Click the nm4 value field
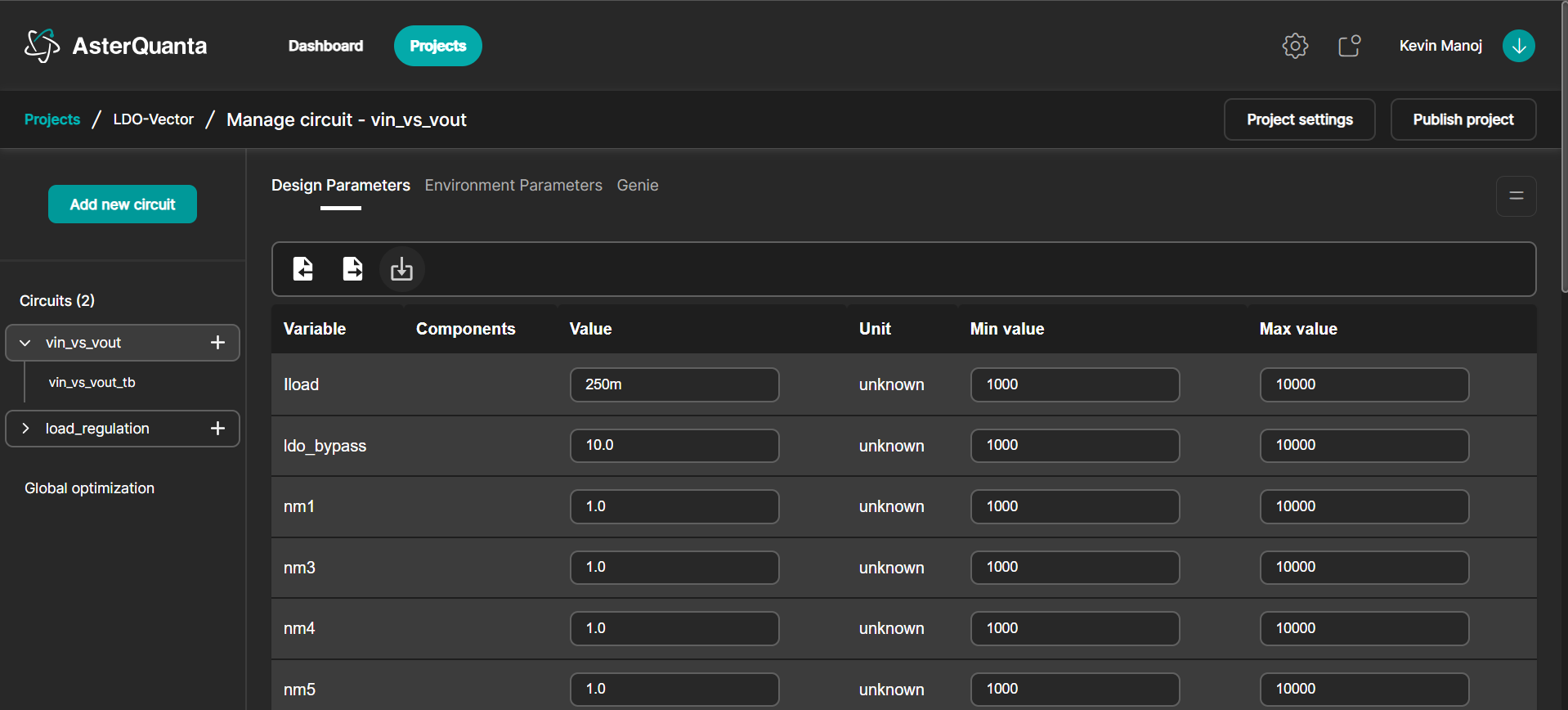Image resolution: width=1568 pixels, height=710 pixels. click(x=674, y=628)
